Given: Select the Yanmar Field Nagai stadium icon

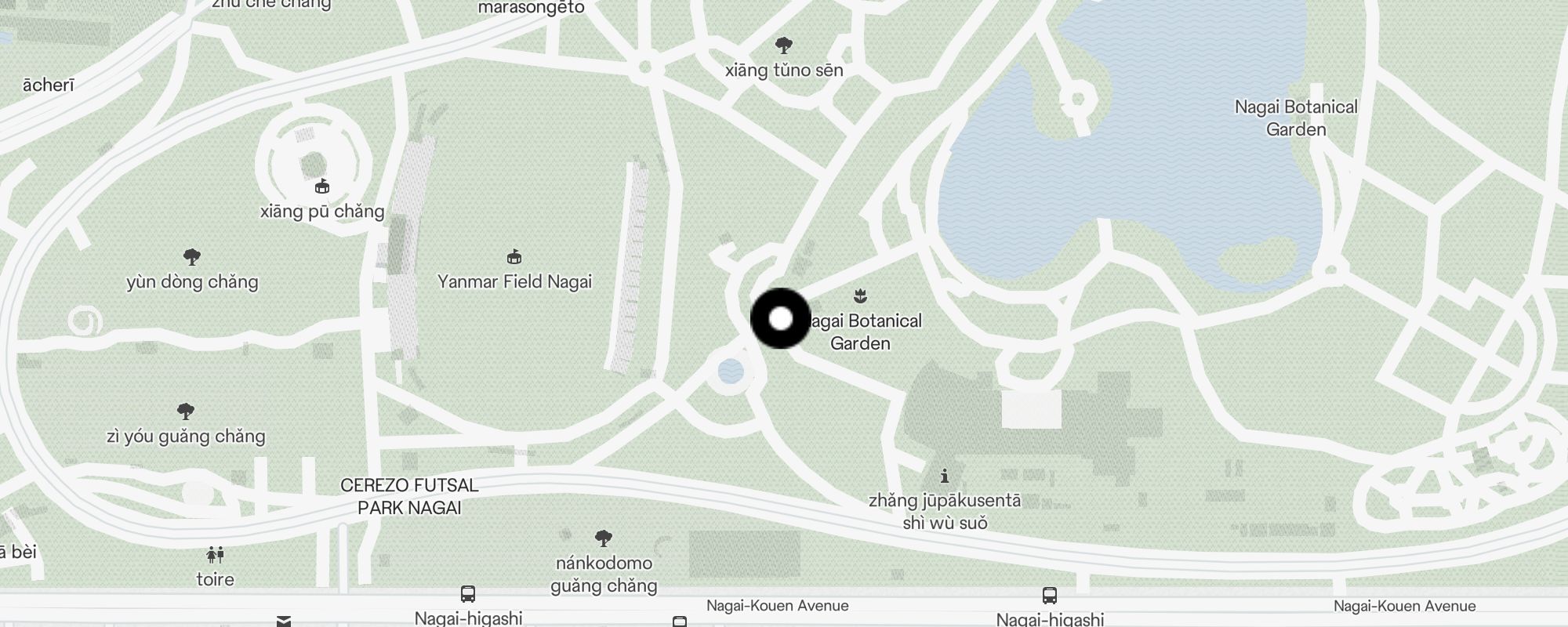Looking at the screenshot, I should pyautogui.click(x=514, y=256).
